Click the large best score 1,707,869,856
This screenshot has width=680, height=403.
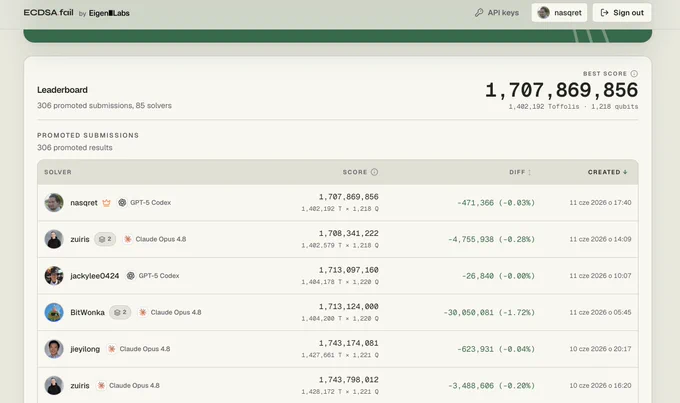click(x=562, y=90)
